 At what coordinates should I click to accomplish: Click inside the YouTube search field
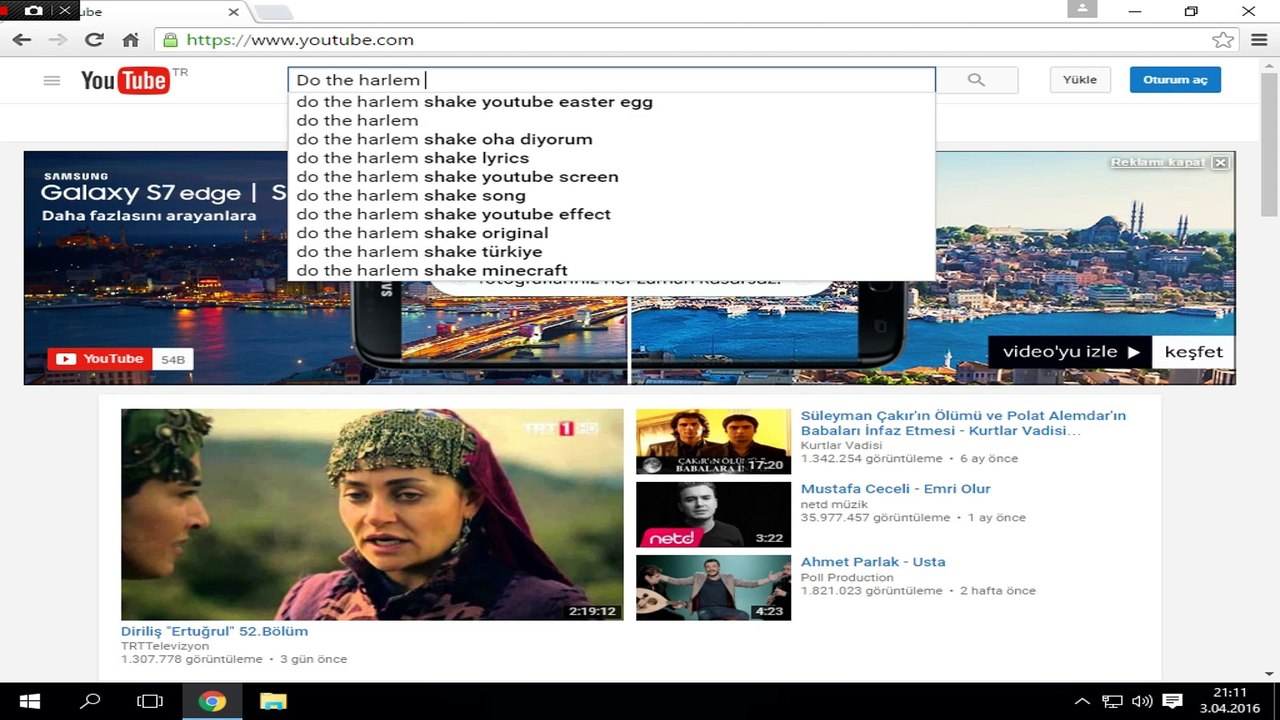611,80
